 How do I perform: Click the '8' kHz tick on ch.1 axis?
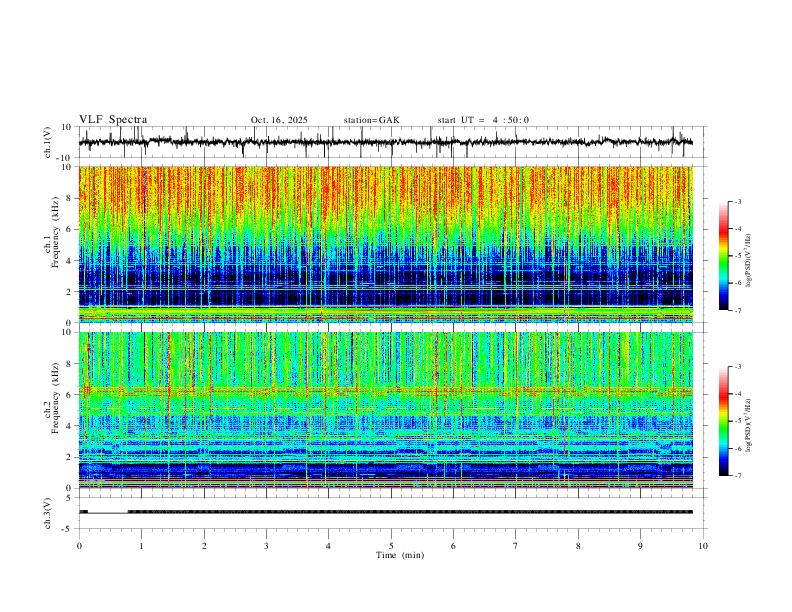point(69,198)
